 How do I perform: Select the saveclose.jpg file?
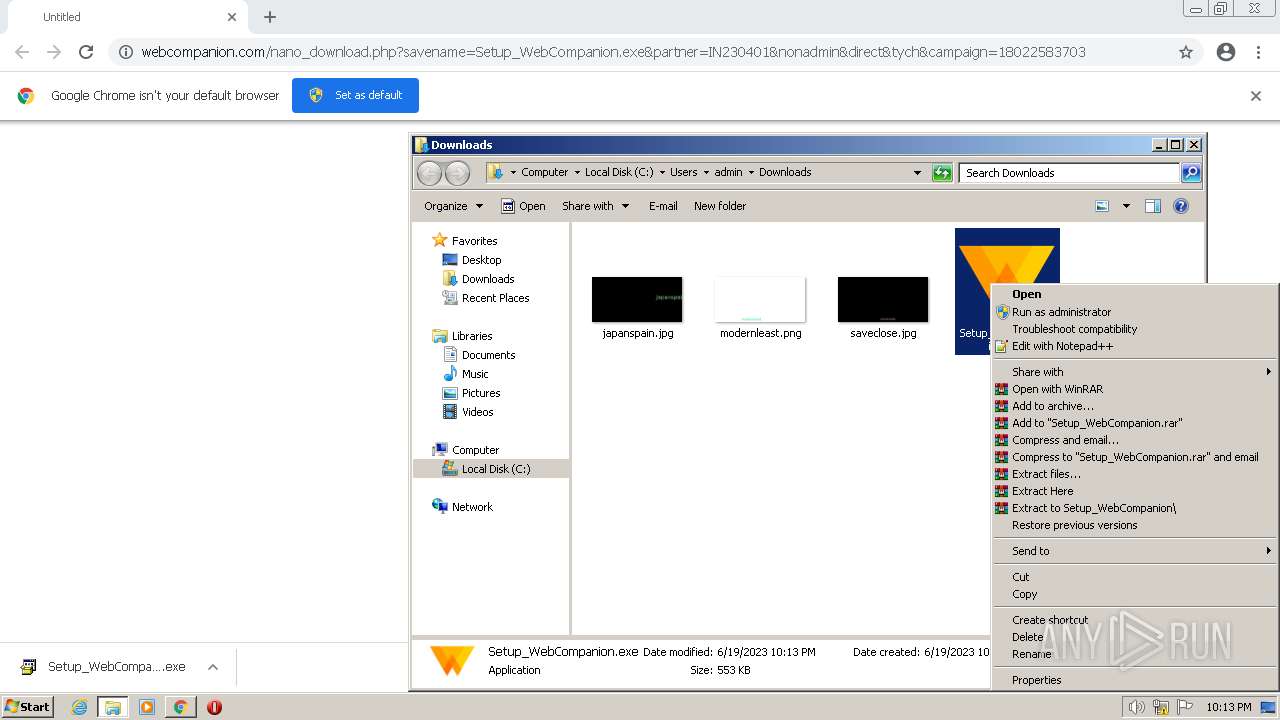point(883,309)
